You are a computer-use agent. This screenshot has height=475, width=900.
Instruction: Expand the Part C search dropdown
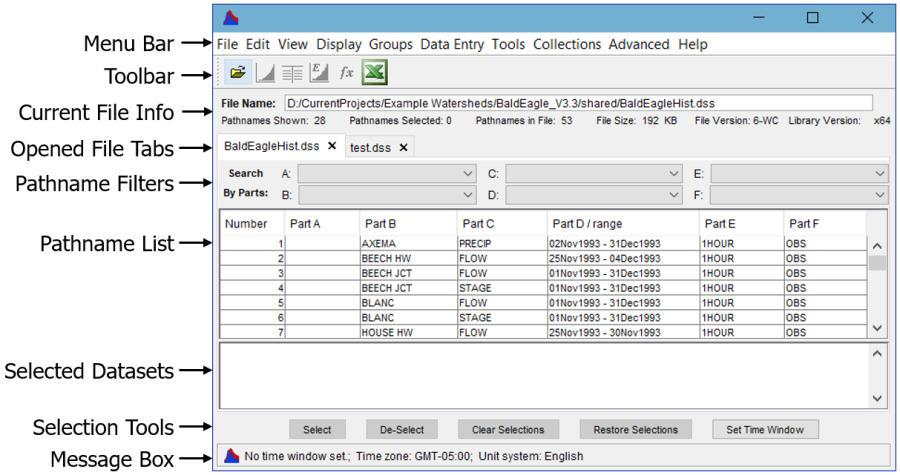coord(593,174)
